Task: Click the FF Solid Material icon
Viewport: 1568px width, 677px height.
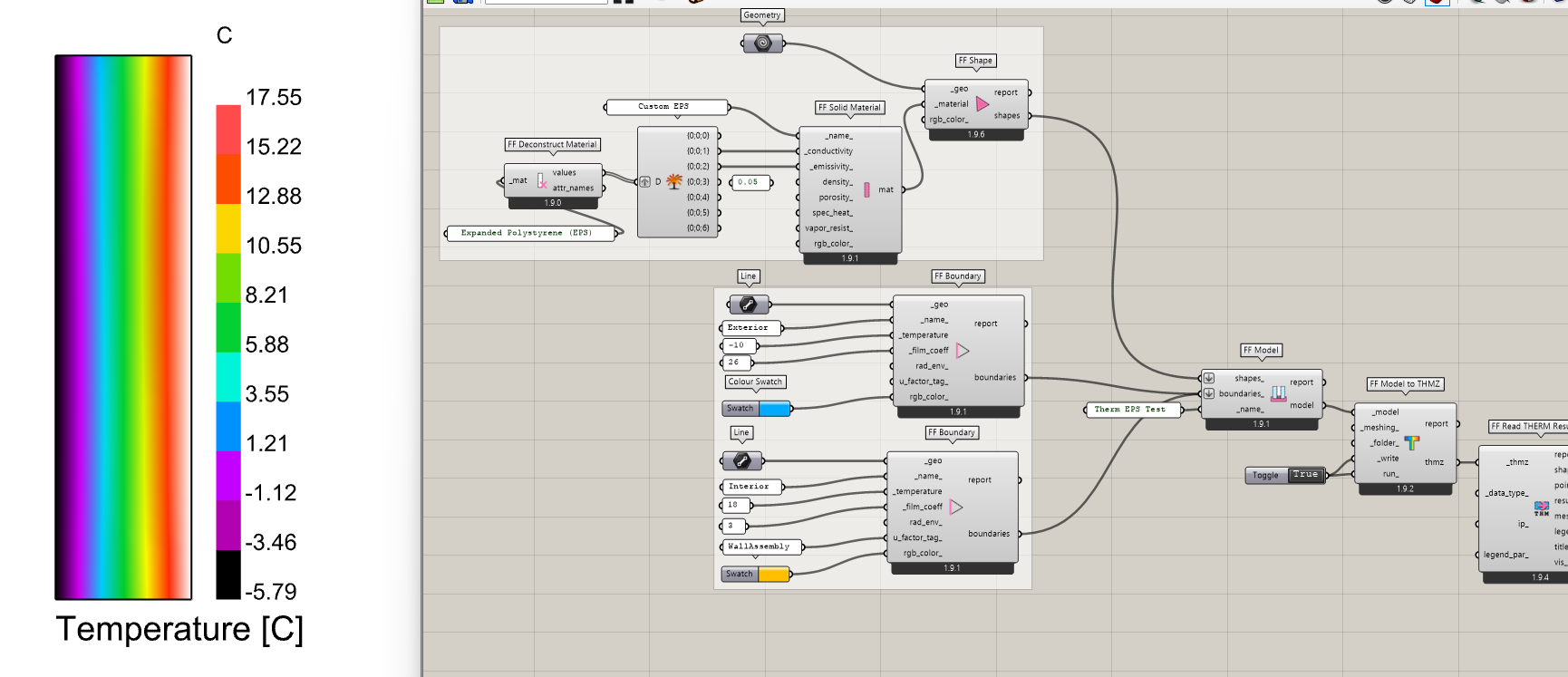Action: click(x=866, y=189)
